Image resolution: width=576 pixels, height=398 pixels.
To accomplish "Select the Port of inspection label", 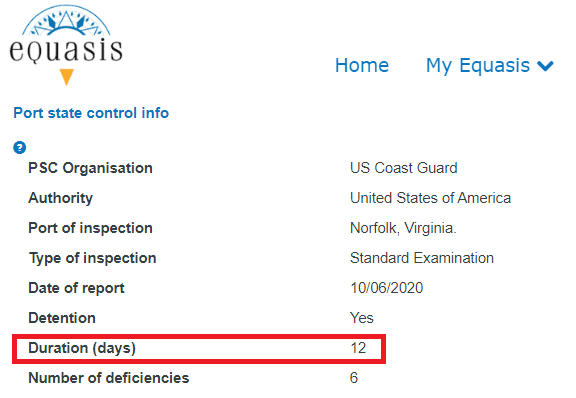I will (x=90, y=228).
